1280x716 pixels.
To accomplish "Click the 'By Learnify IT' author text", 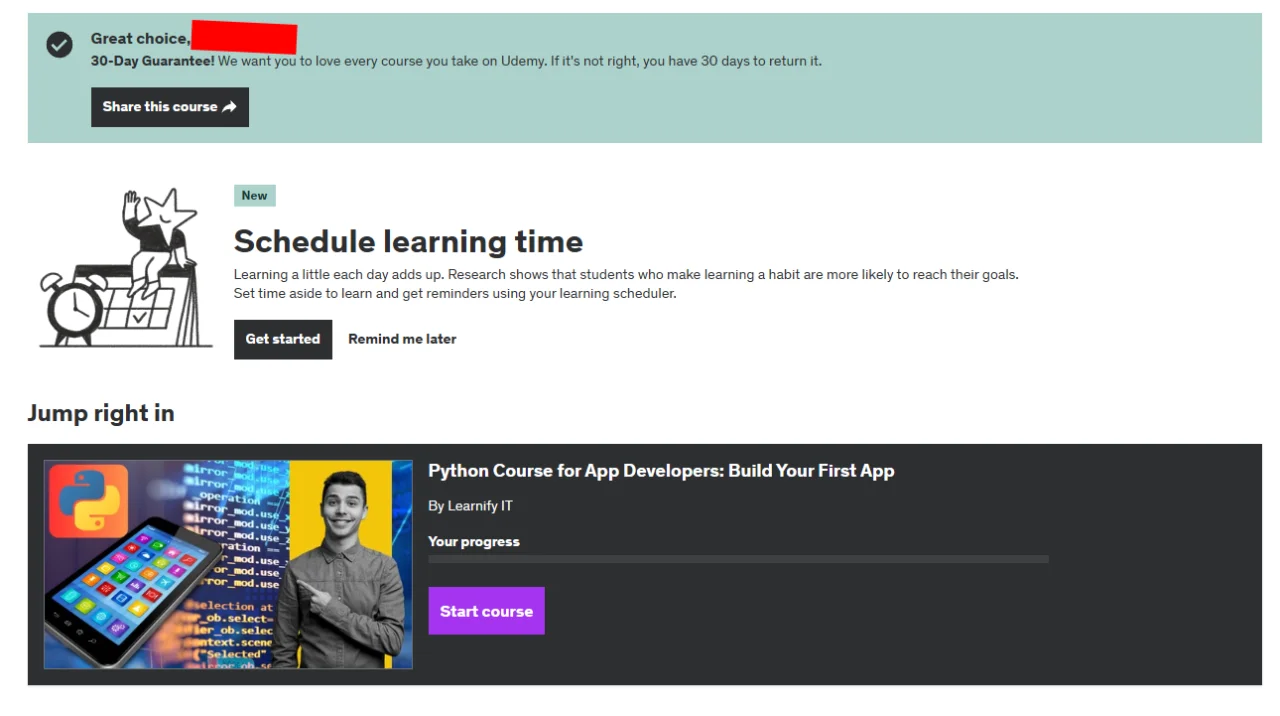I will [470, 506].
